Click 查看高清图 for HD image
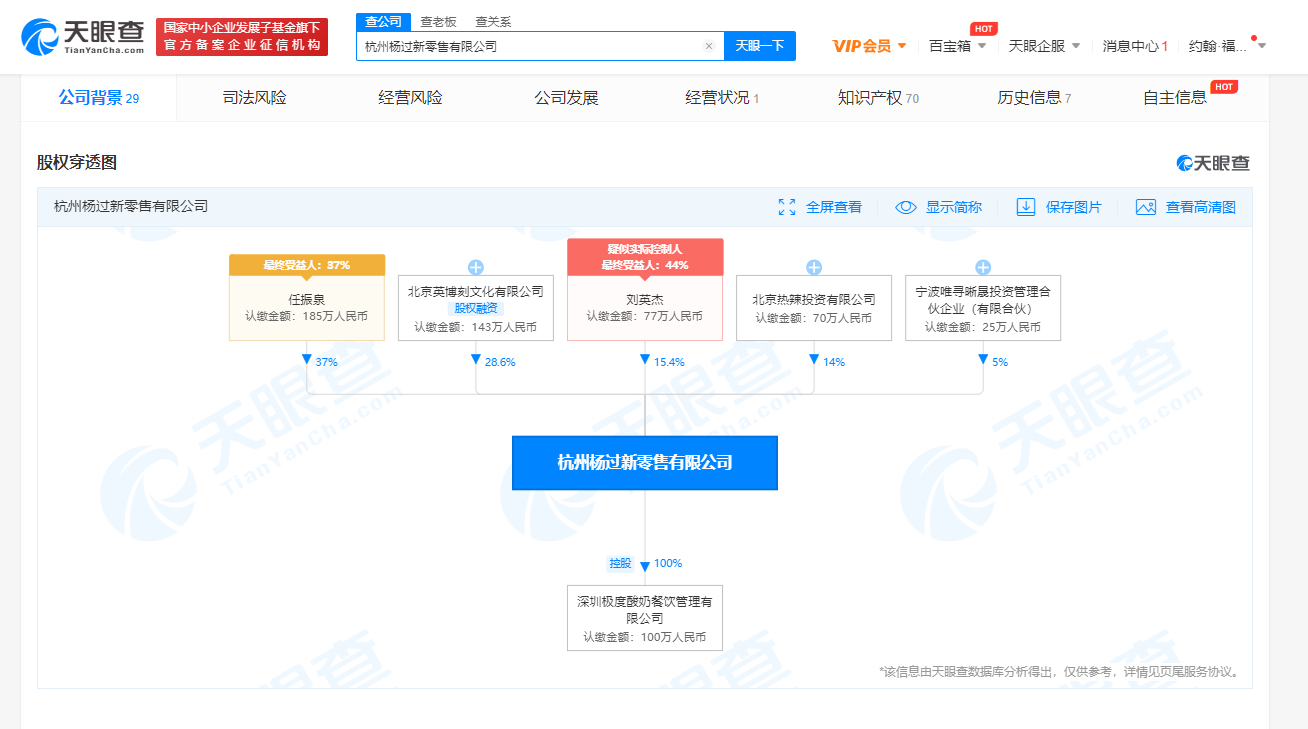The image size is (1308, 729). pyautogui.click(x=1200, y=207)
